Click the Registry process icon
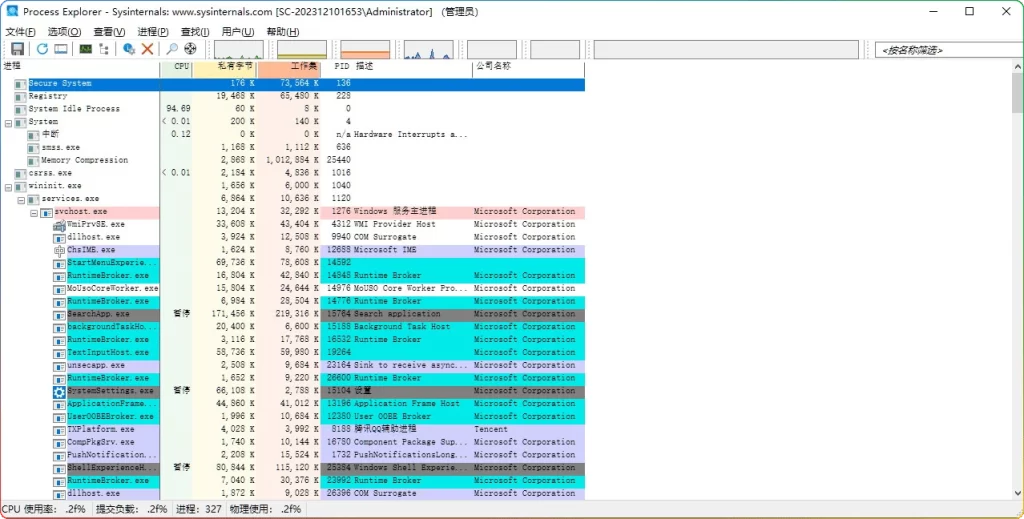 [x=20, y=97]
